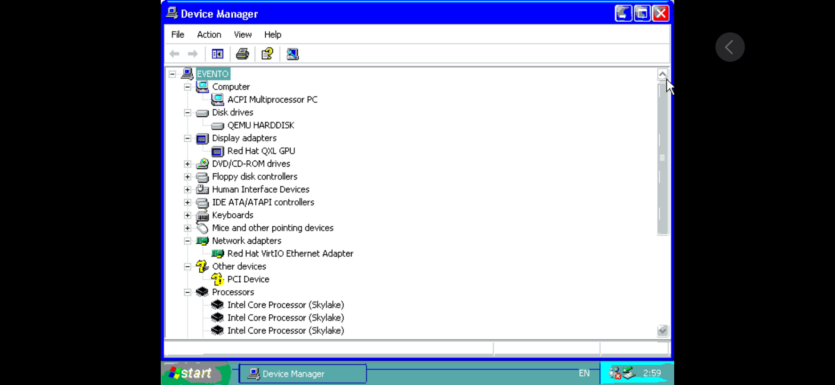Click Scan for hardware changes icon
This screenshot has height=385, width=835.
coord(292,54)
